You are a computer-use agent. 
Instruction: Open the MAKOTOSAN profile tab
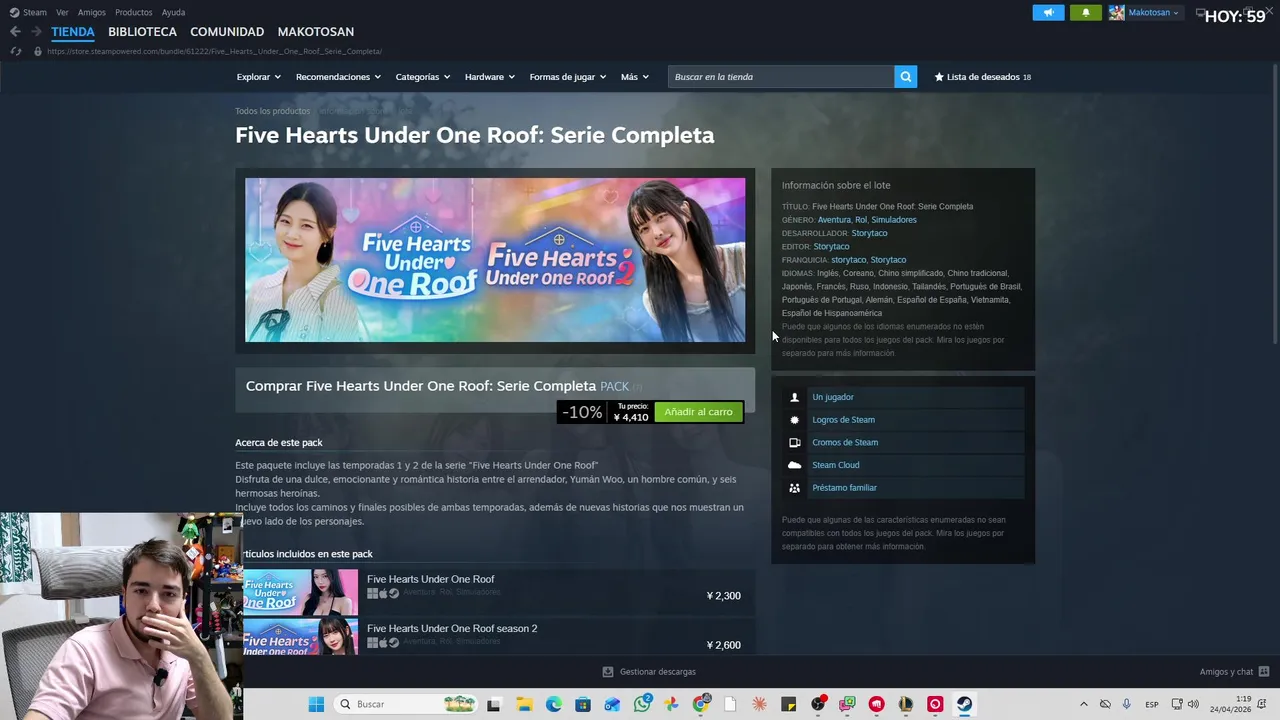coord(316,32)
